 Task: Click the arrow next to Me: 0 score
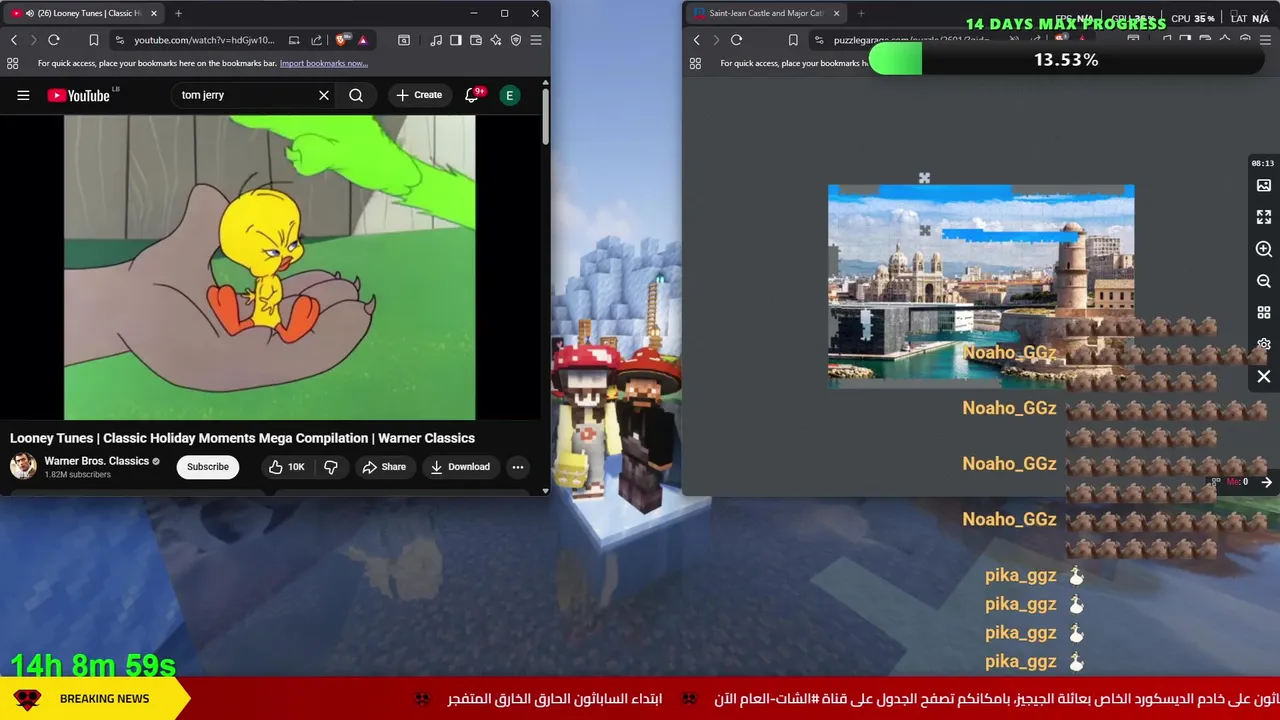(1266, 482)
